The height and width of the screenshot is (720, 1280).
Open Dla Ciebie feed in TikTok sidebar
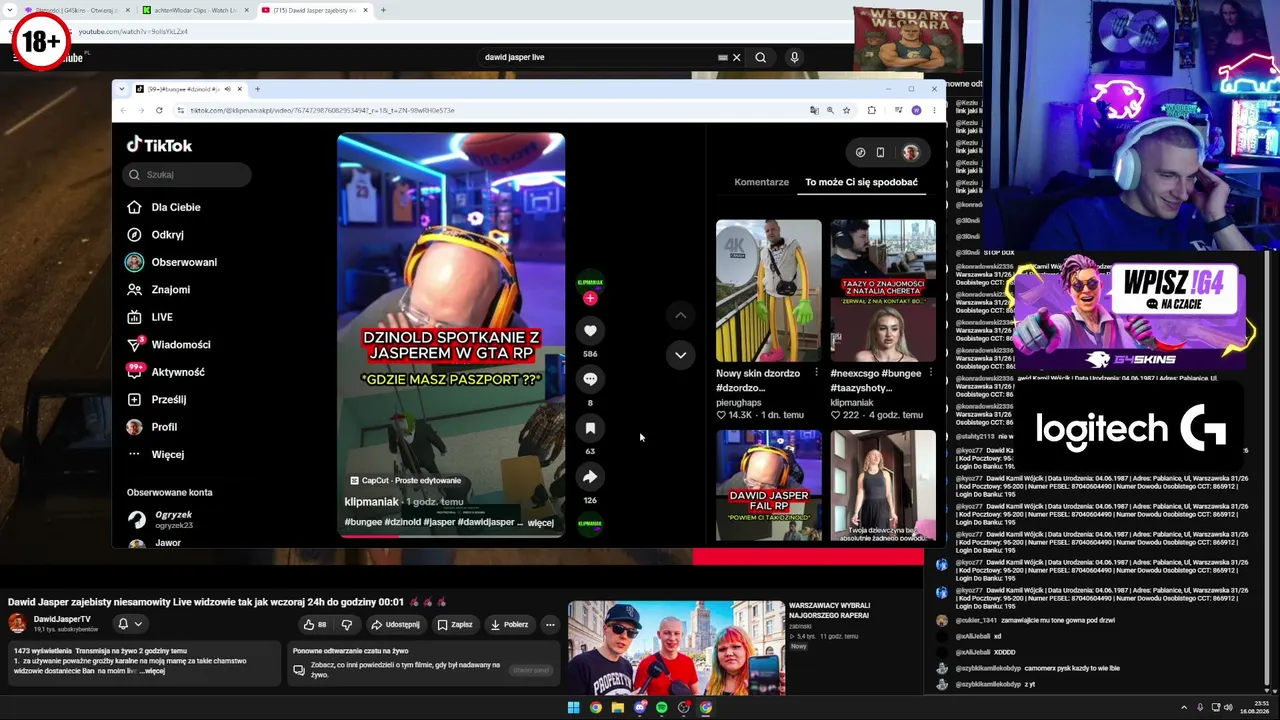(x=176, y=207)
